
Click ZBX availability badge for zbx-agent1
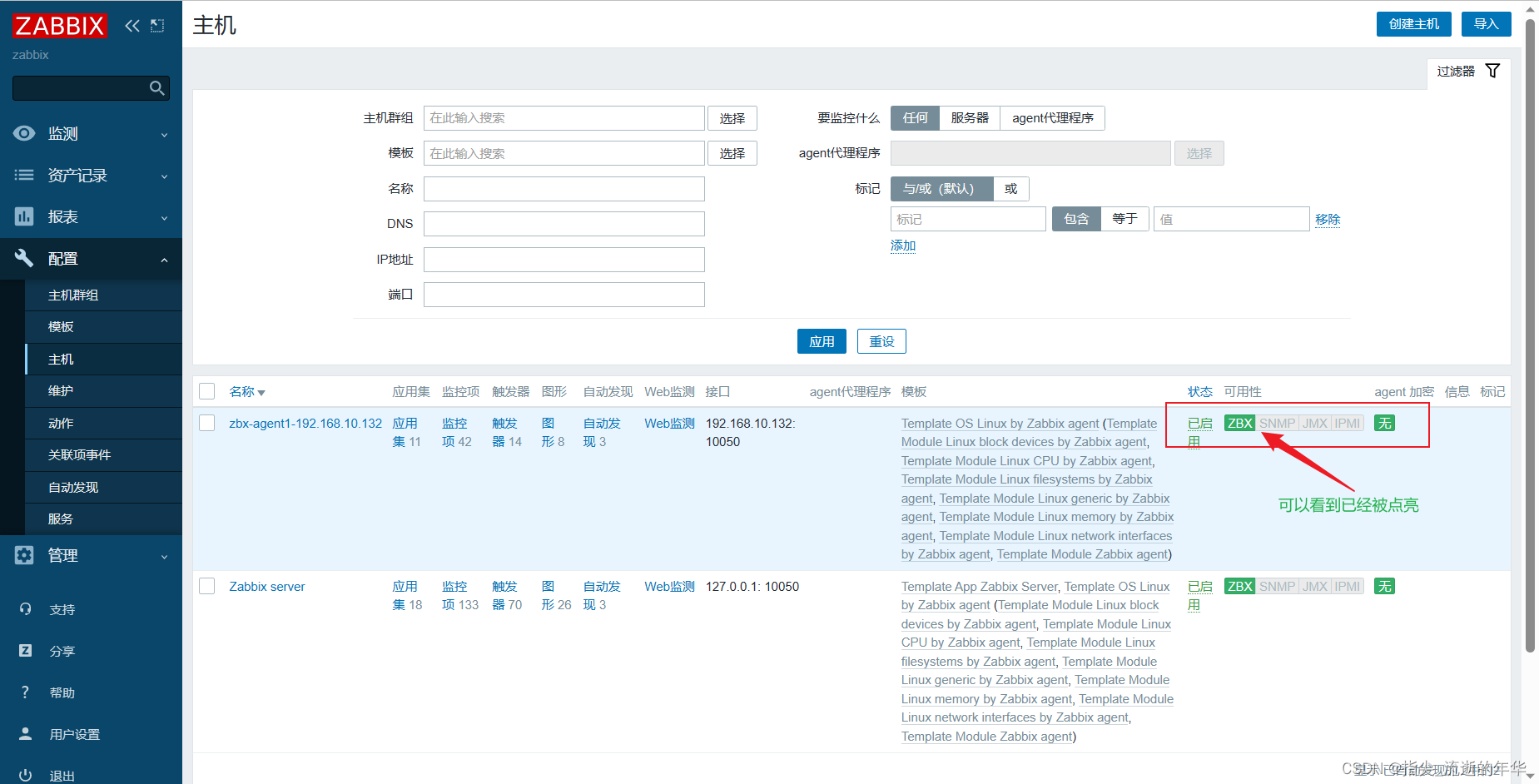1239,424
